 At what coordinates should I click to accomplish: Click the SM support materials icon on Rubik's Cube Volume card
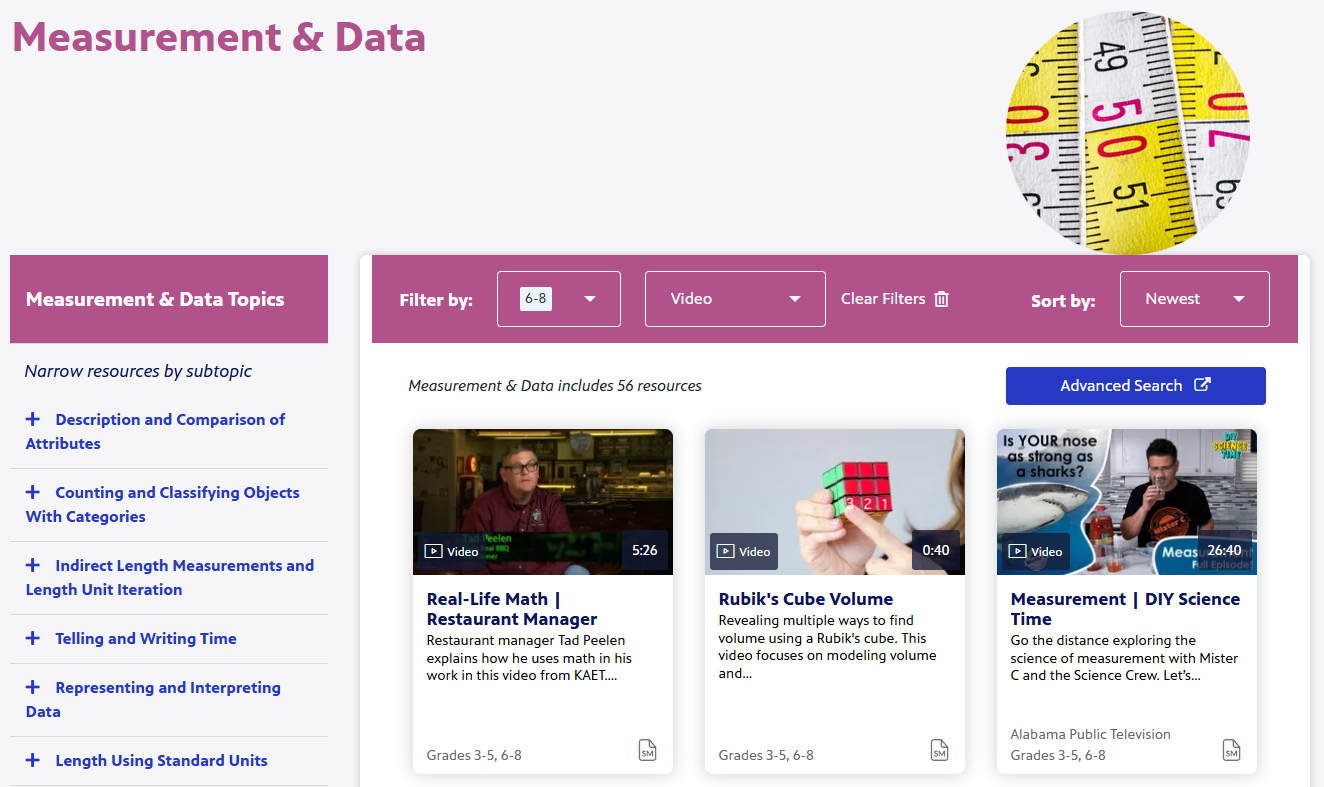coord(939,750)
